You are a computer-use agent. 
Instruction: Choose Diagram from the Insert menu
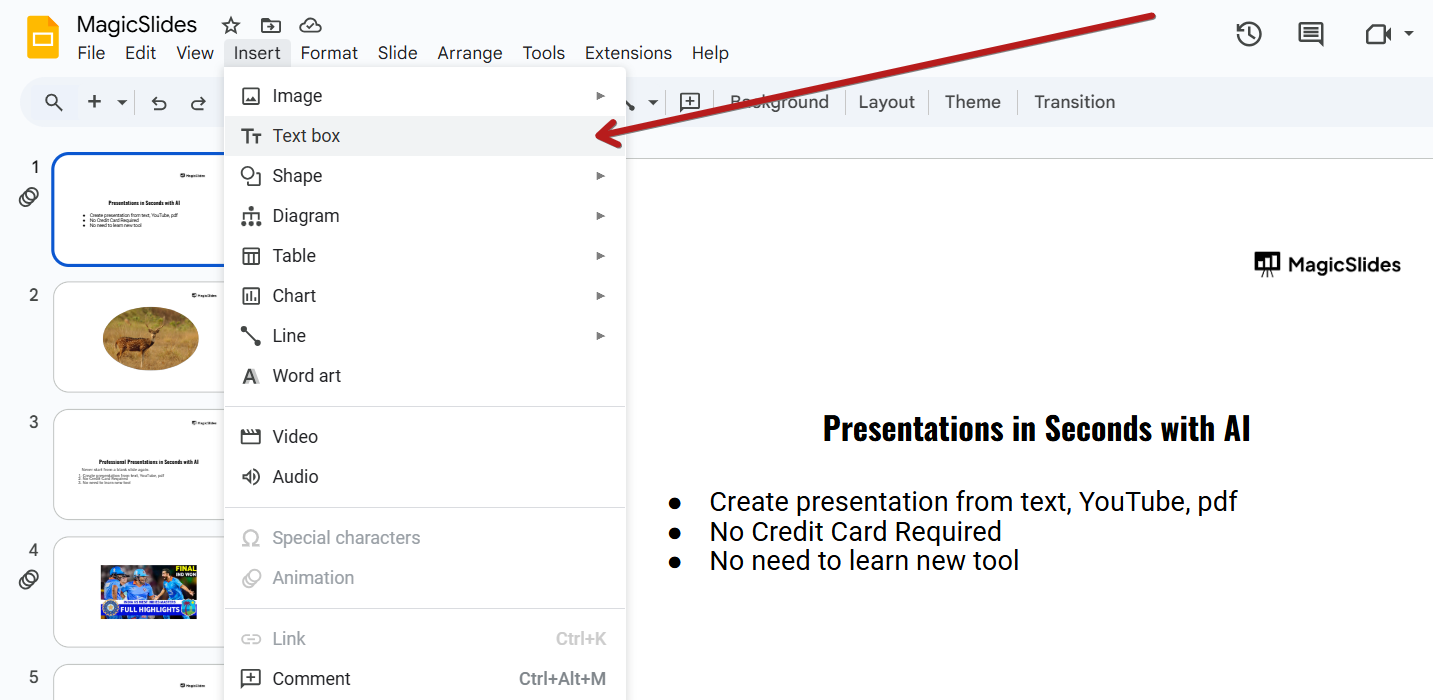coord(425,216)
